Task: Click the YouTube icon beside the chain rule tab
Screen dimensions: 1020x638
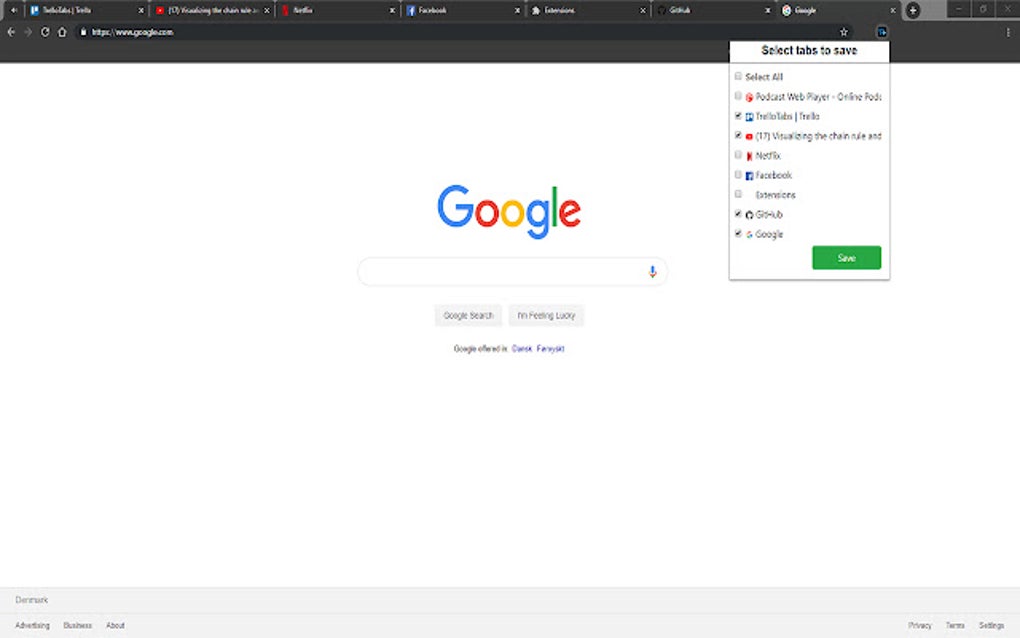Action: pyautogui.click(x=749, y=135)
